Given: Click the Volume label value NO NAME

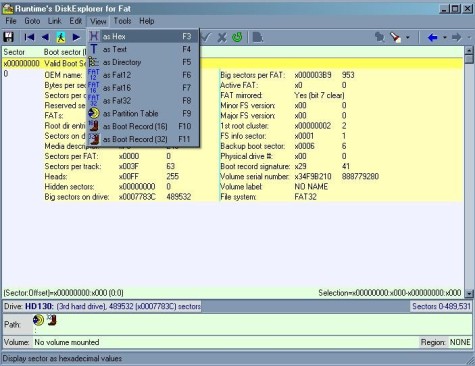Looking at the screenshot, I should pos(311,187).
